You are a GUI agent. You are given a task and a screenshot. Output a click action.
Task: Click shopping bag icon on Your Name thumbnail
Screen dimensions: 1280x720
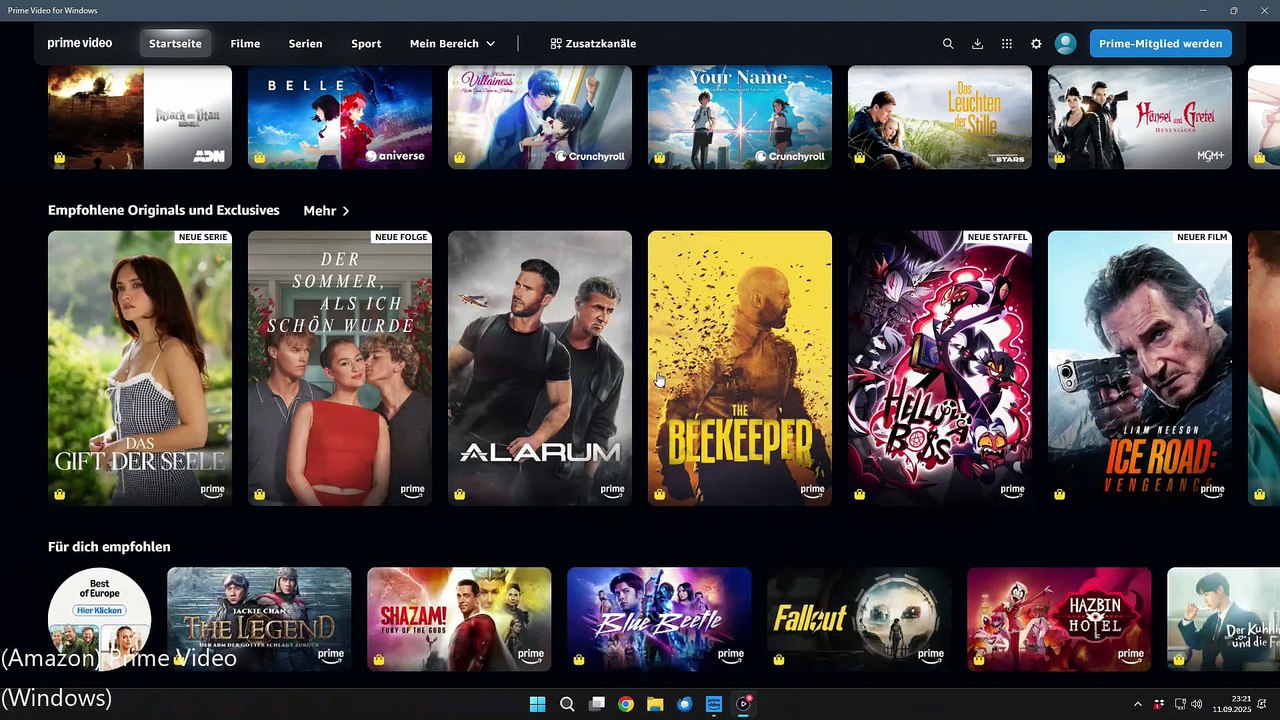660,158
